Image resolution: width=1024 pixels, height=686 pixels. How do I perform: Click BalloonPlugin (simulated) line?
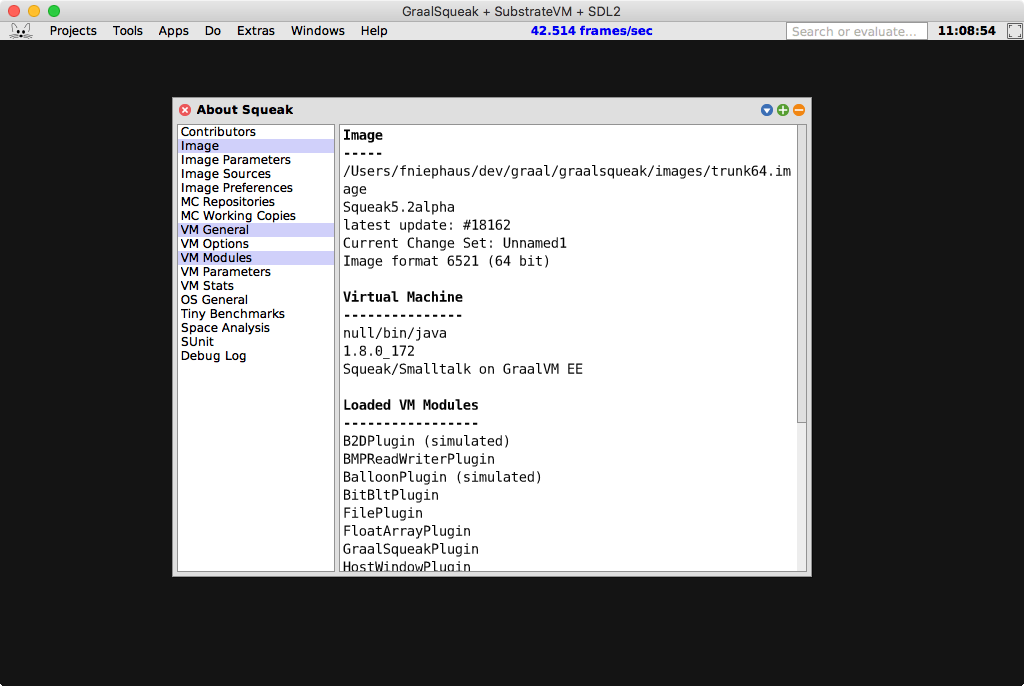(x=442, y=478)
